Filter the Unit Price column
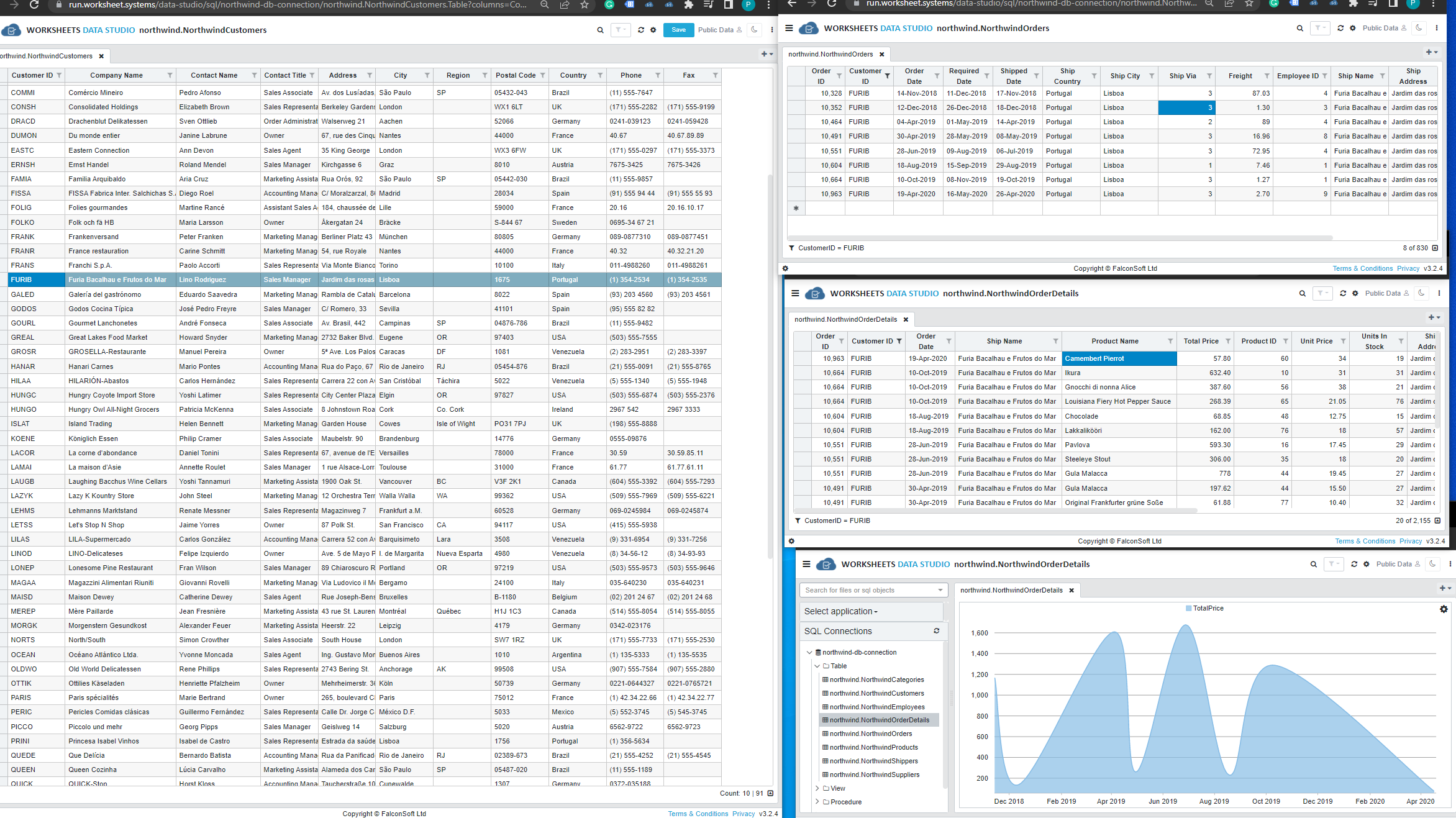This screenshot has height=818, width=1456. click(1343, 341)
